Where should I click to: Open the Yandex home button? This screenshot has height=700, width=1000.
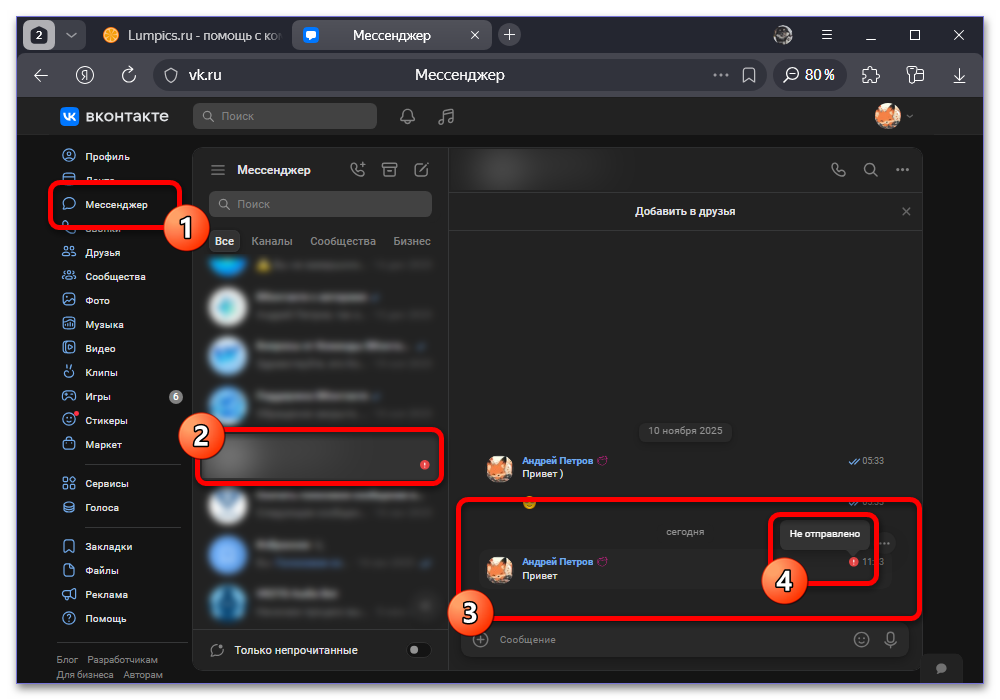(85, 75)
